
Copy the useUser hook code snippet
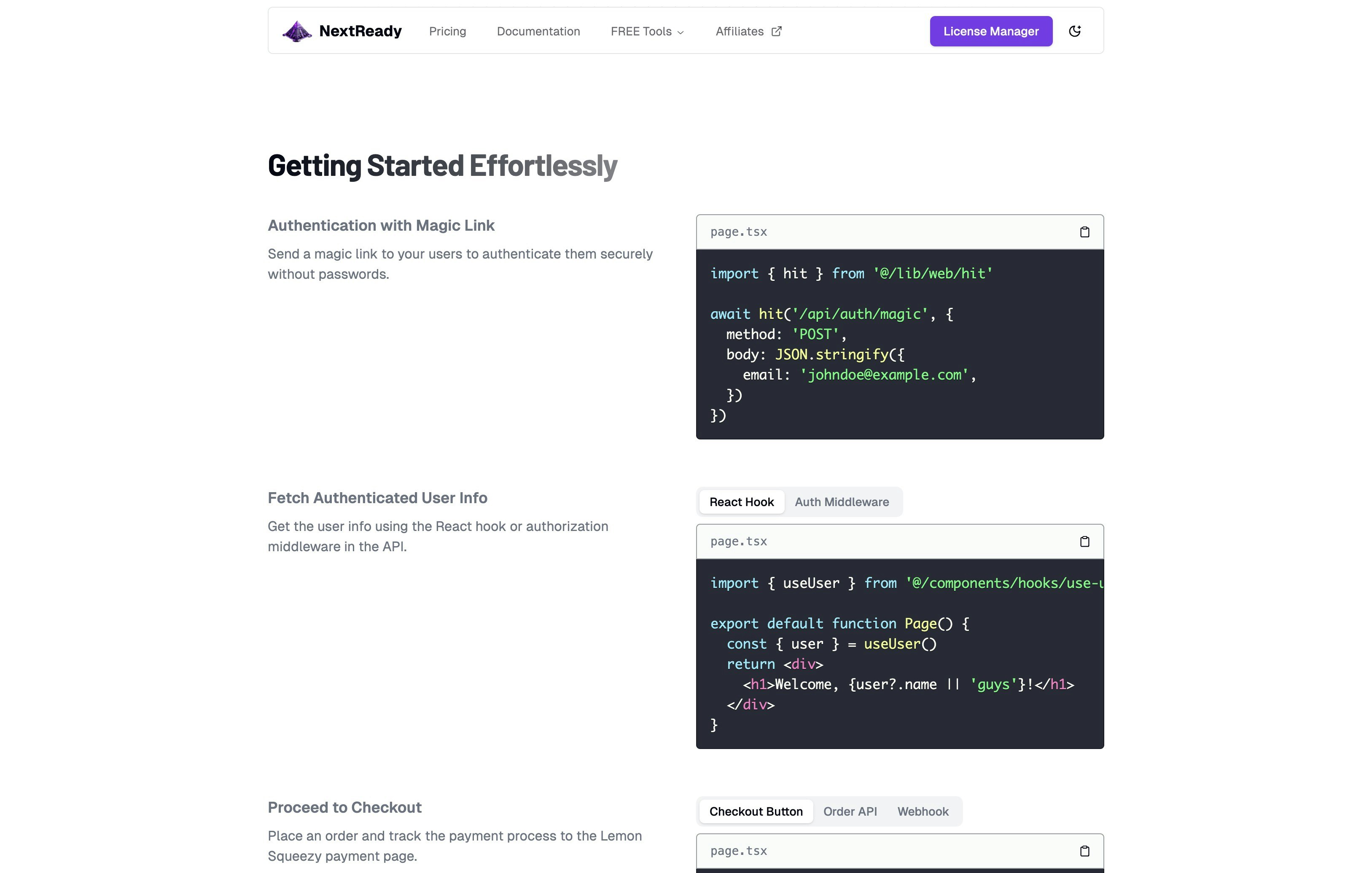[1084, 542]
